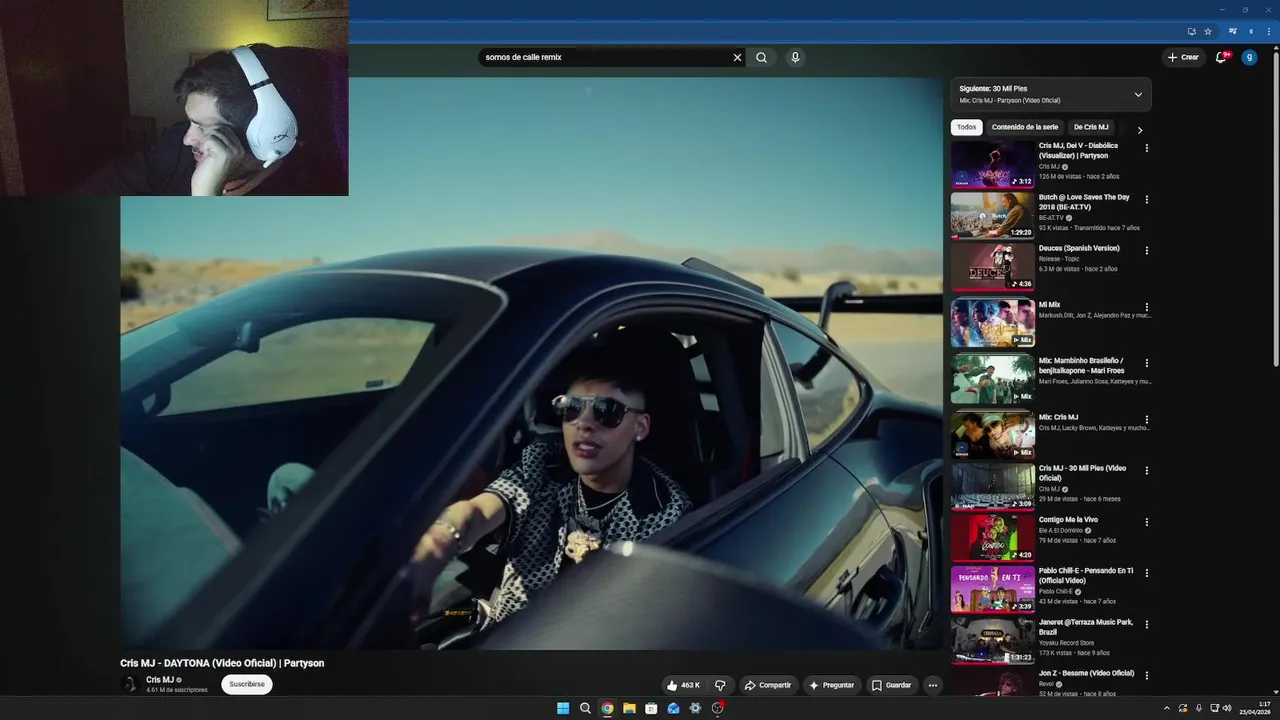Click the install app icon in address bar
The height and width of the screenshot is (720, 1280).
click(x=1191, y=31)
